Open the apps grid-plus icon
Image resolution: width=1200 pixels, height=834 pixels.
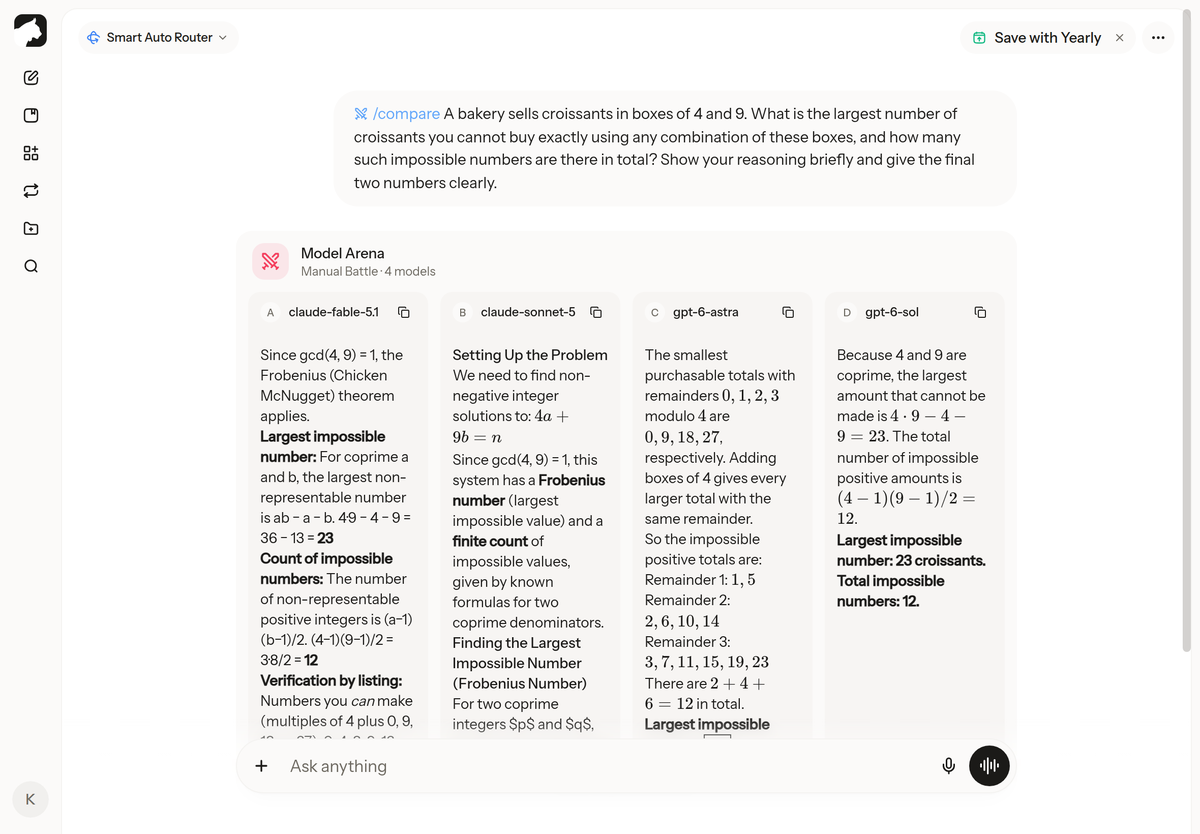31,153
